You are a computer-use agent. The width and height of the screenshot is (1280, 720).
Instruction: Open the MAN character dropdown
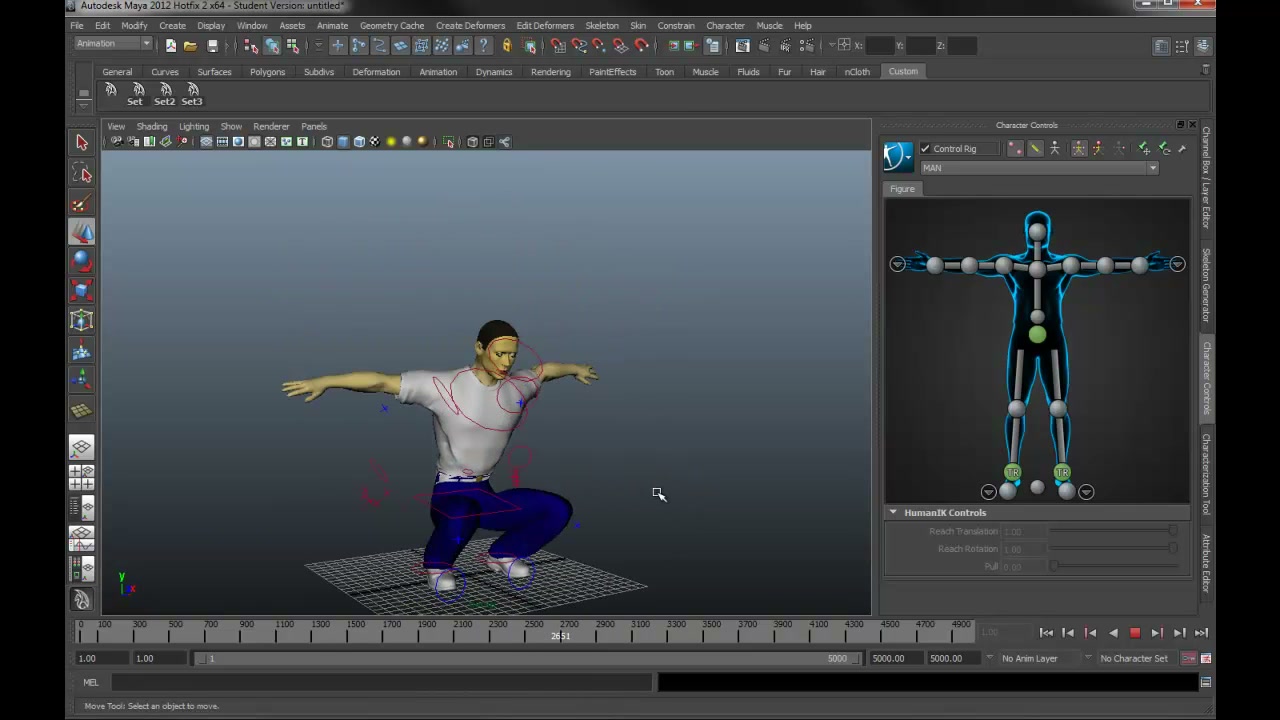point(1039,168)
